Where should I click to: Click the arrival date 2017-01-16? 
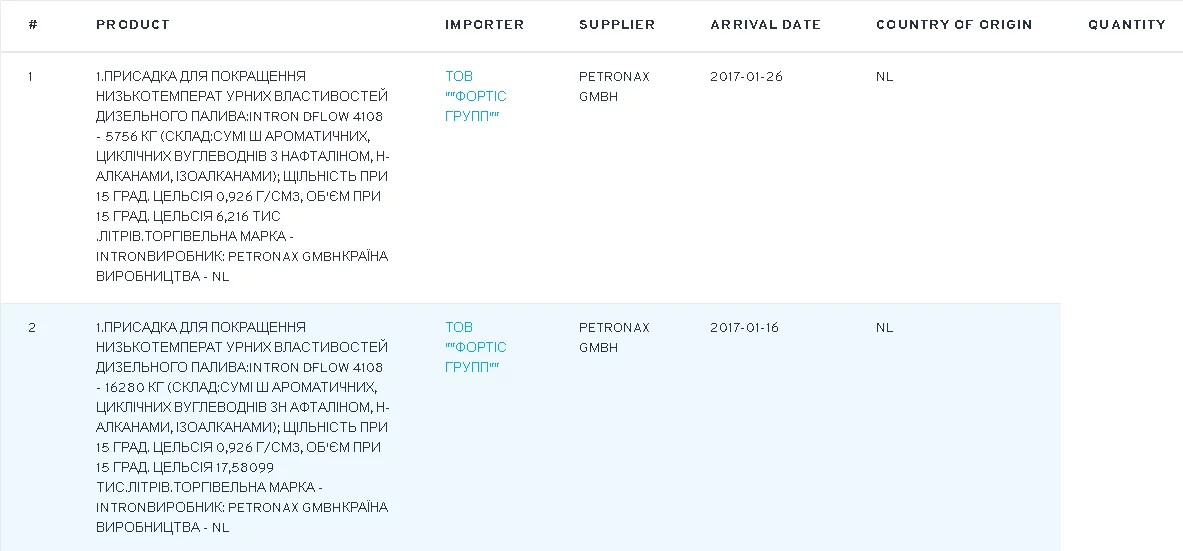pyautogui.click(x=744, y=328)
